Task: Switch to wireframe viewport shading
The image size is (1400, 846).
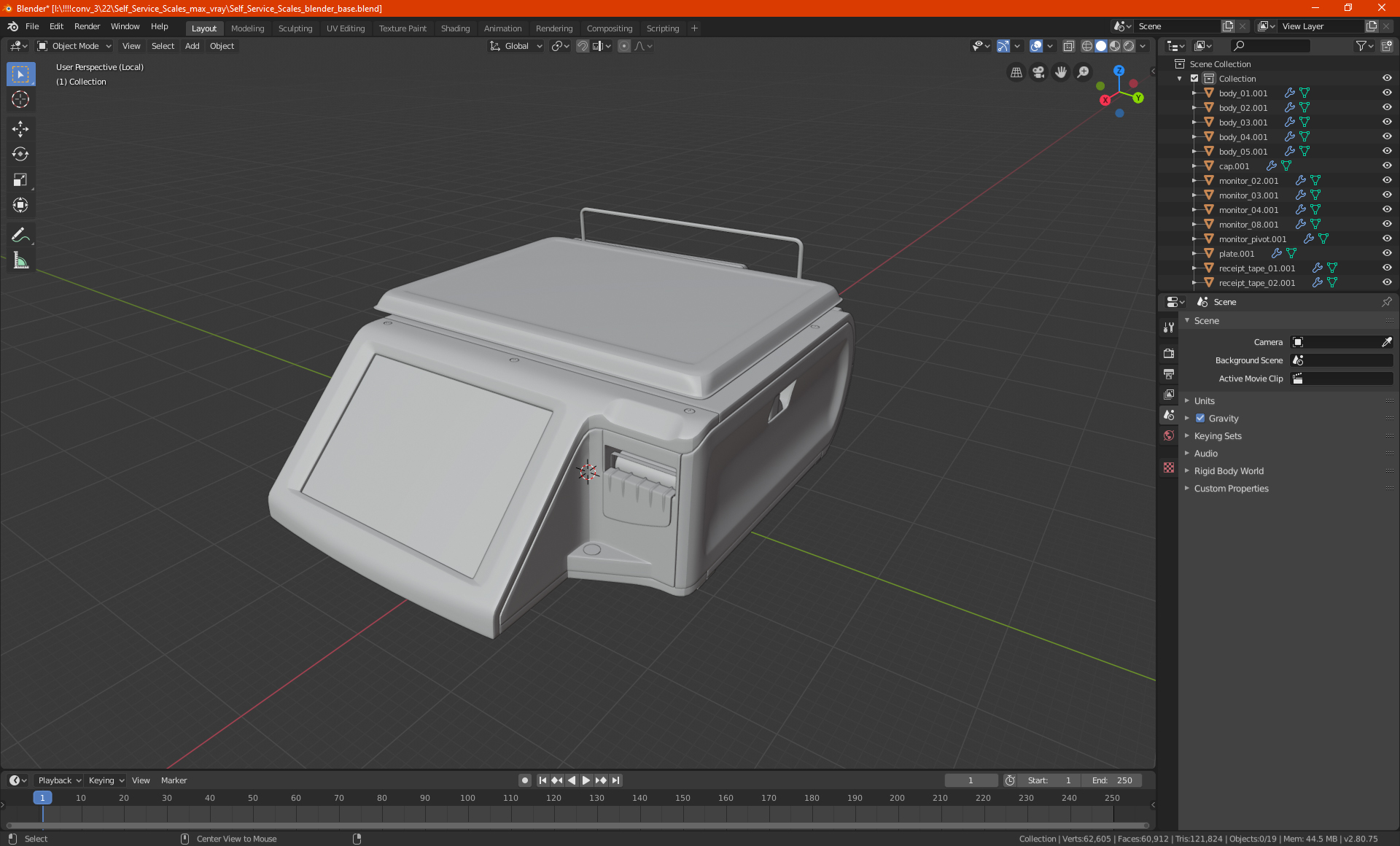Action: [x=1086, y=46]
